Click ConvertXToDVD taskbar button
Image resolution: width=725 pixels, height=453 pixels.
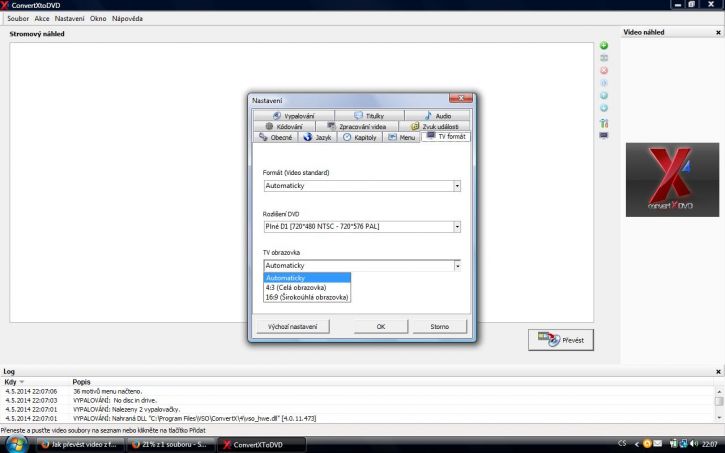click(x=261, y=445)
